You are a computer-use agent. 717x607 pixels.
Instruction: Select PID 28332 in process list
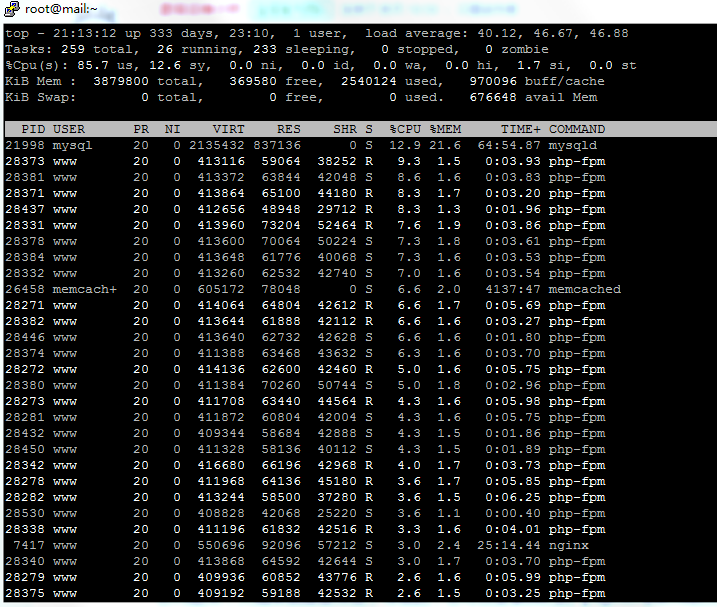25,274
